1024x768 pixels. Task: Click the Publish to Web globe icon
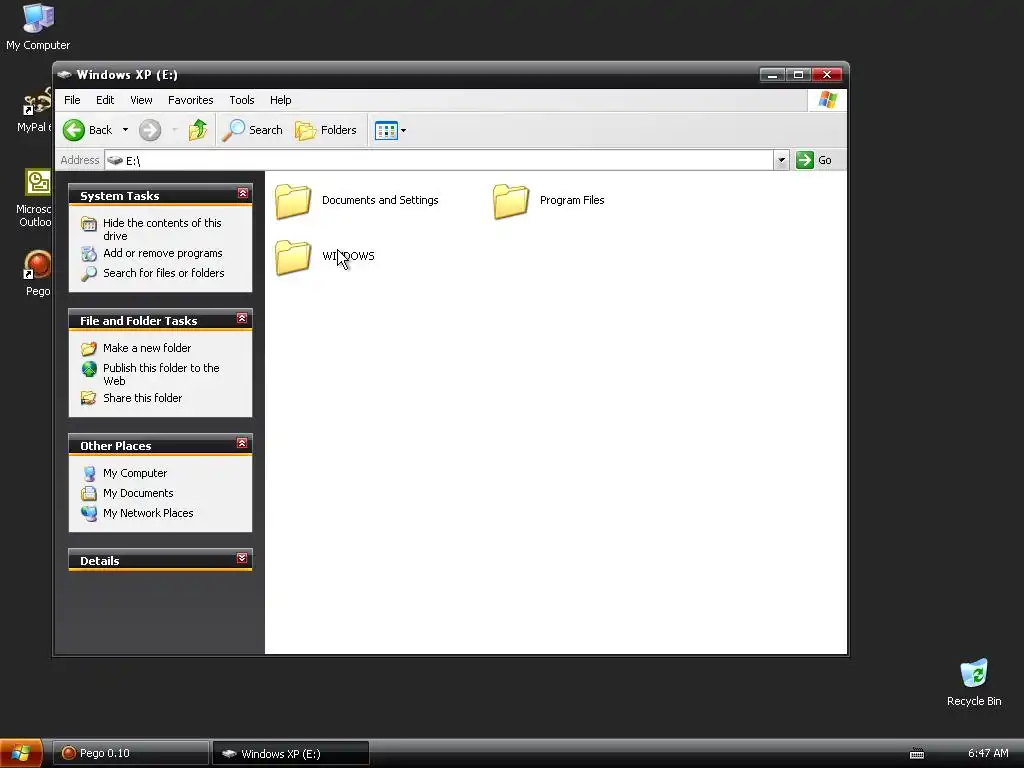tap(89, 369)
